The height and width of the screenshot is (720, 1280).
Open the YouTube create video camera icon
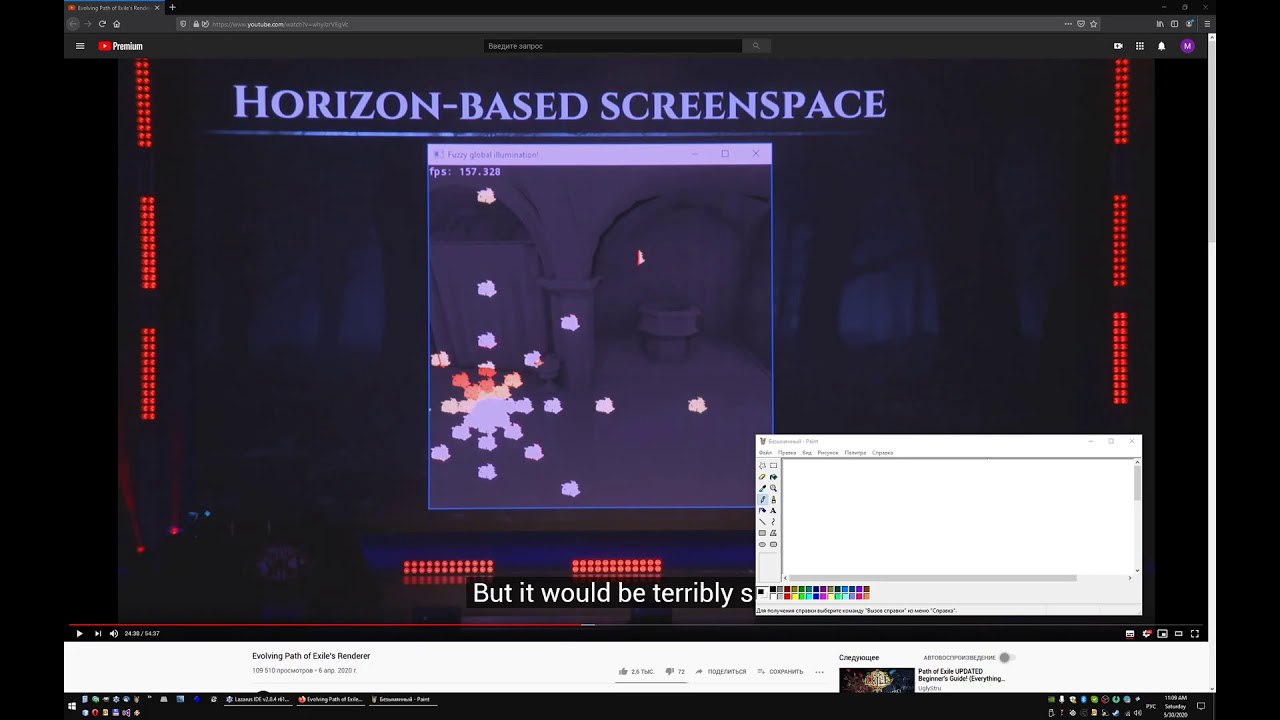1118,46
